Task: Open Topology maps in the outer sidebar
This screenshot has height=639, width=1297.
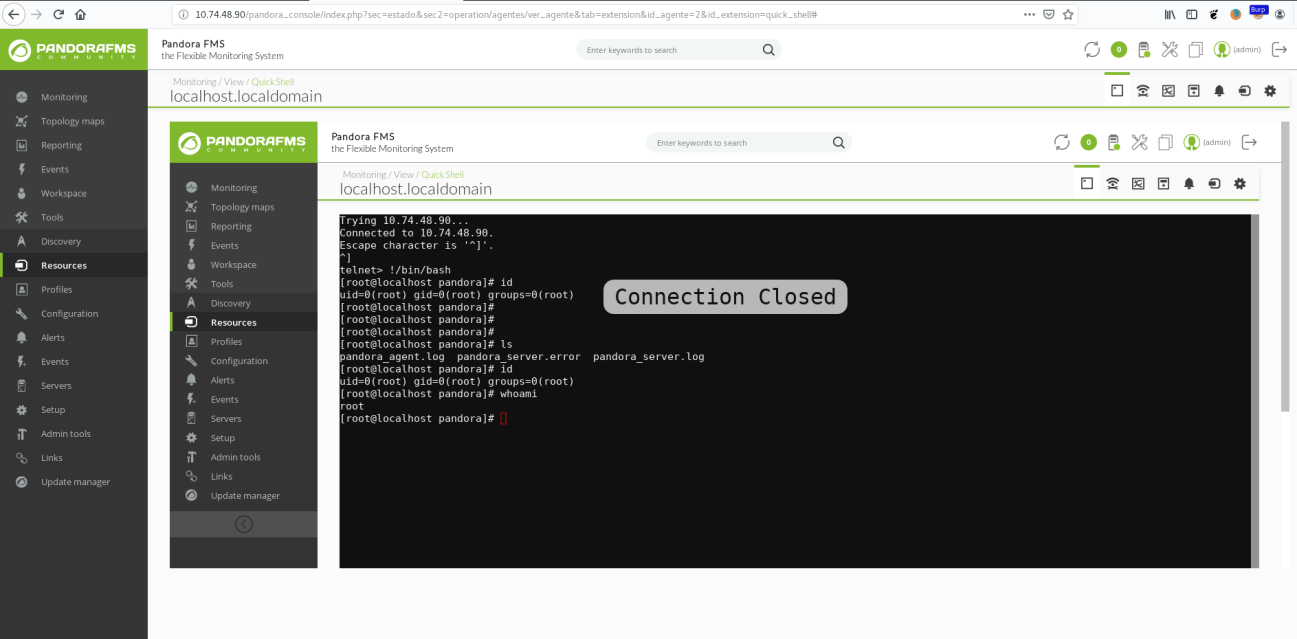Action: point(74,121)
